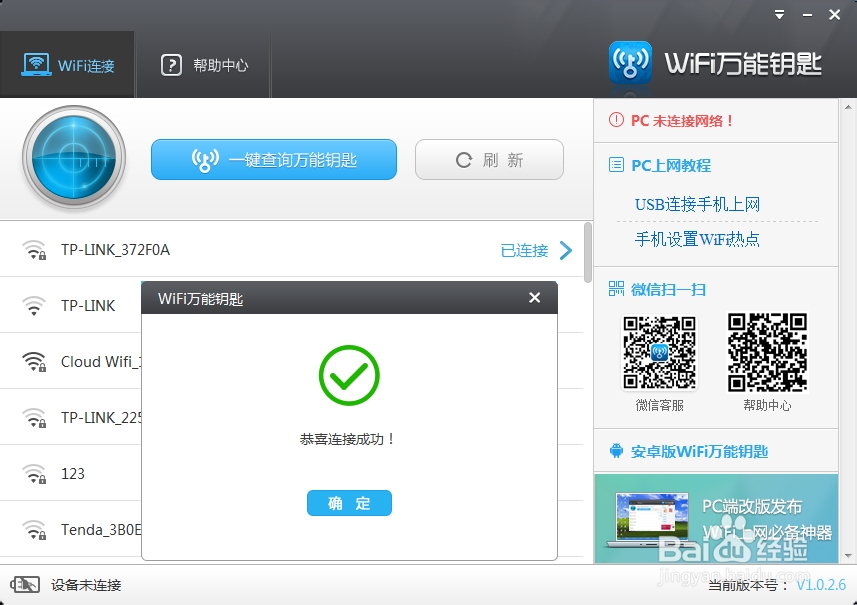Click the 帮助中心 question mark icon
Screen dimensions: 857x605
[x=171, y=65]
